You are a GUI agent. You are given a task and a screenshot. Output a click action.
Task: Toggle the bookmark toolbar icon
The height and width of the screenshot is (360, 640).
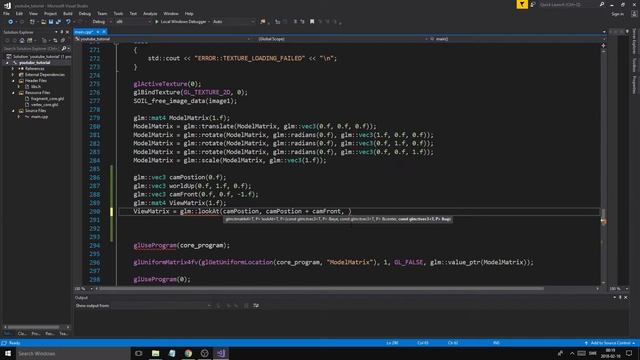(312, 22)
